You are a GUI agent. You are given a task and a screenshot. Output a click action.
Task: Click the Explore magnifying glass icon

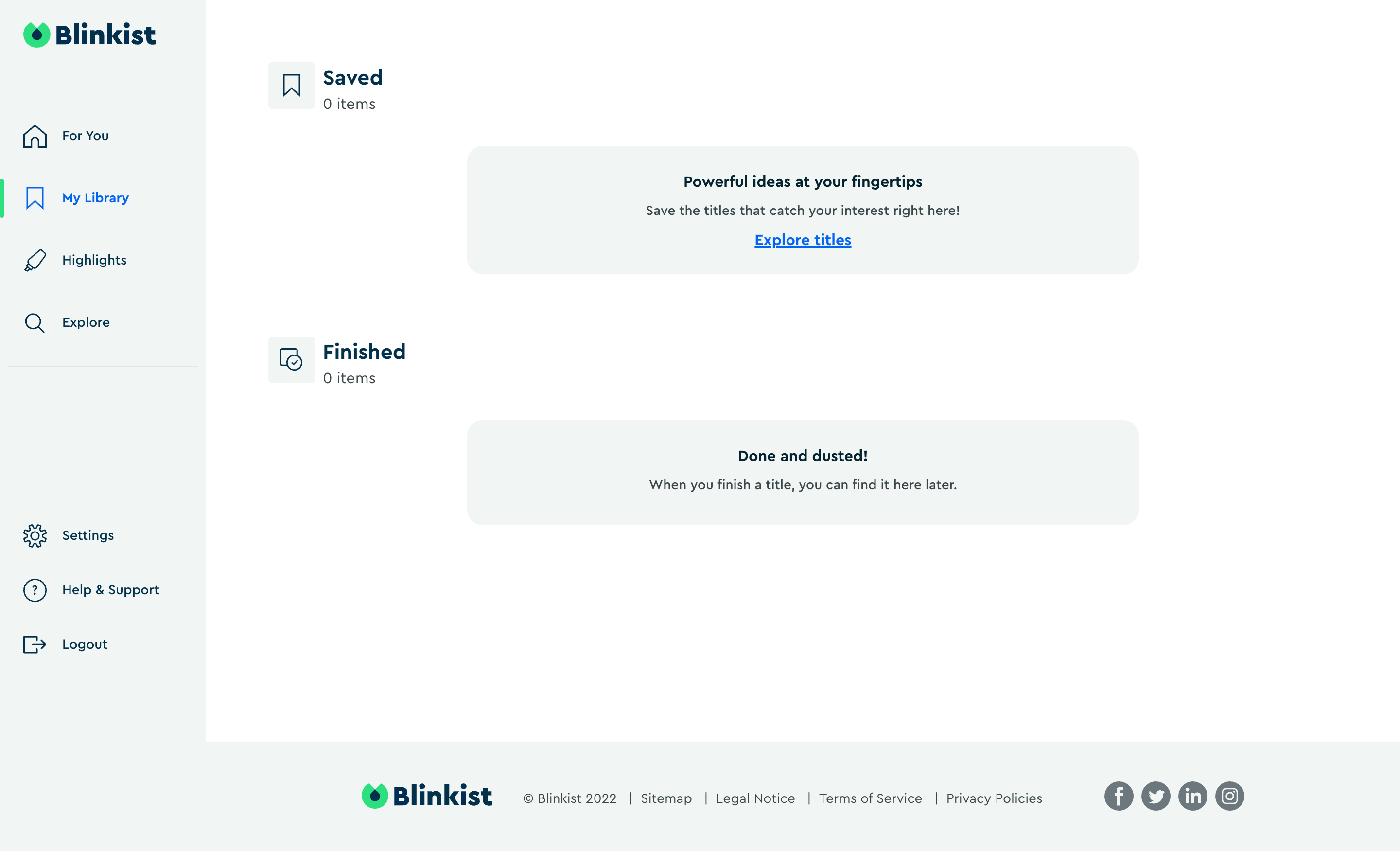(35, 322)
